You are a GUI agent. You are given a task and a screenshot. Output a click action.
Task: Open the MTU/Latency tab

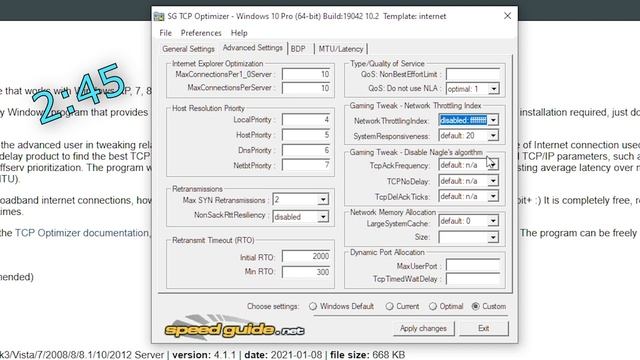[x=341, y=49]
